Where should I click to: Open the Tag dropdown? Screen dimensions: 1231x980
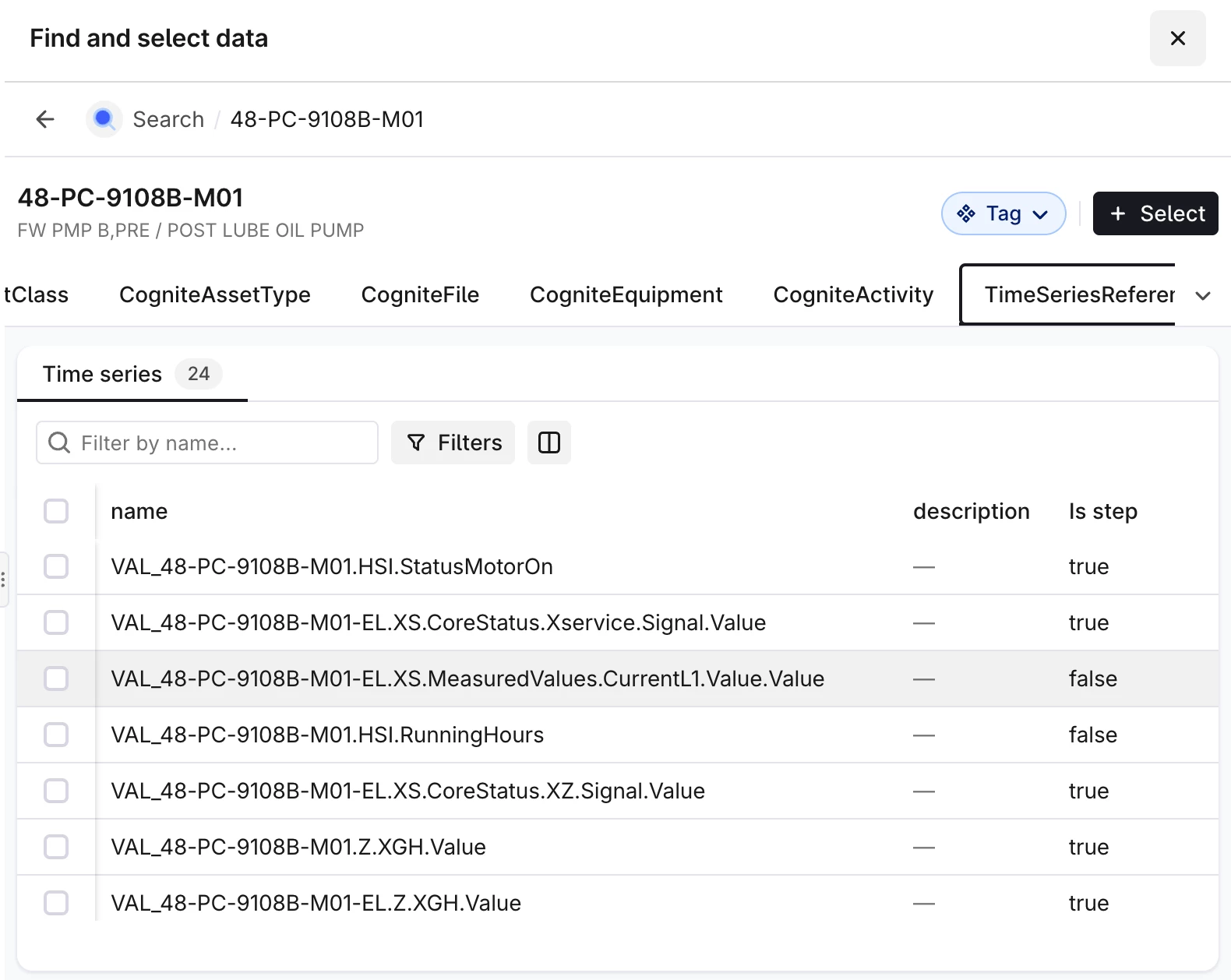tap(1003, 213)
